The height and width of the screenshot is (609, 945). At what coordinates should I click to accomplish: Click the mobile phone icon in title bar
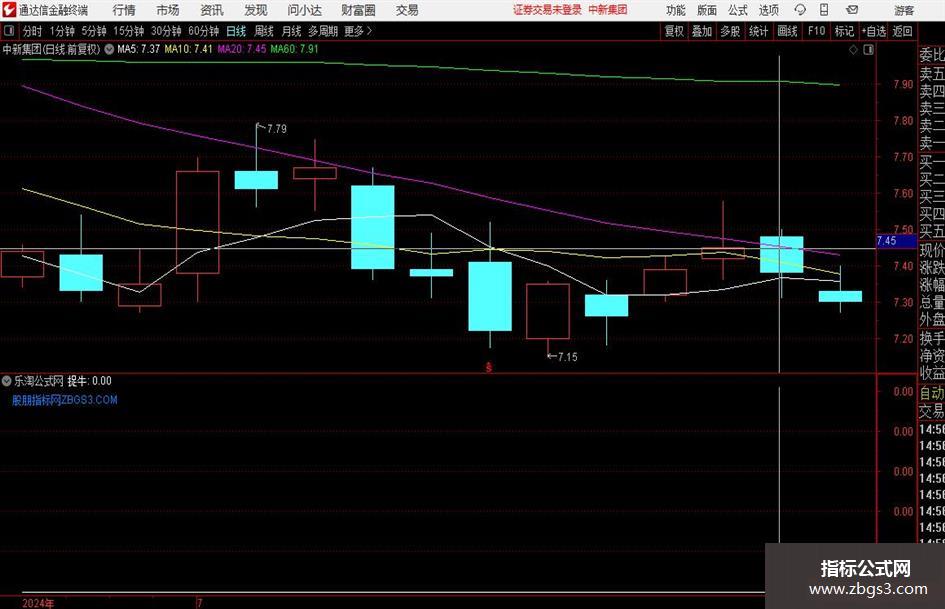[x=824, y=10]
